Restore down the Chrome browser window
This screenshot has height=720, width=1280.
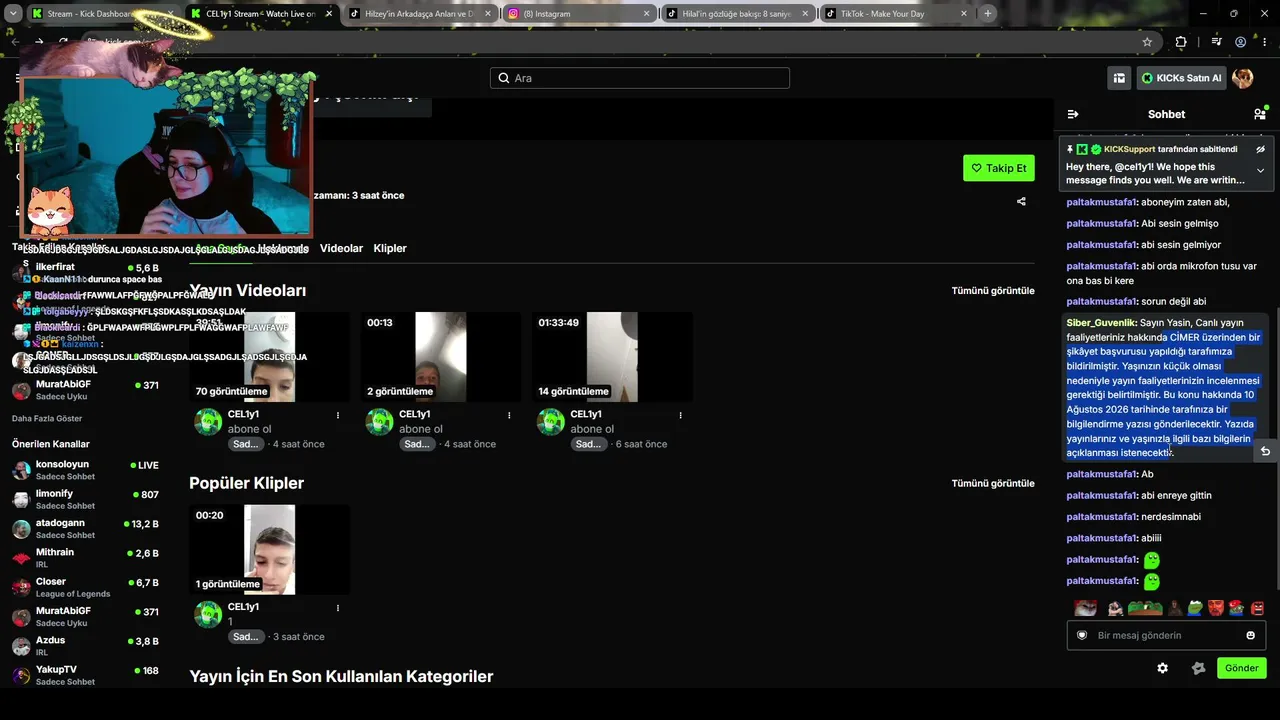coord(1234,14)
